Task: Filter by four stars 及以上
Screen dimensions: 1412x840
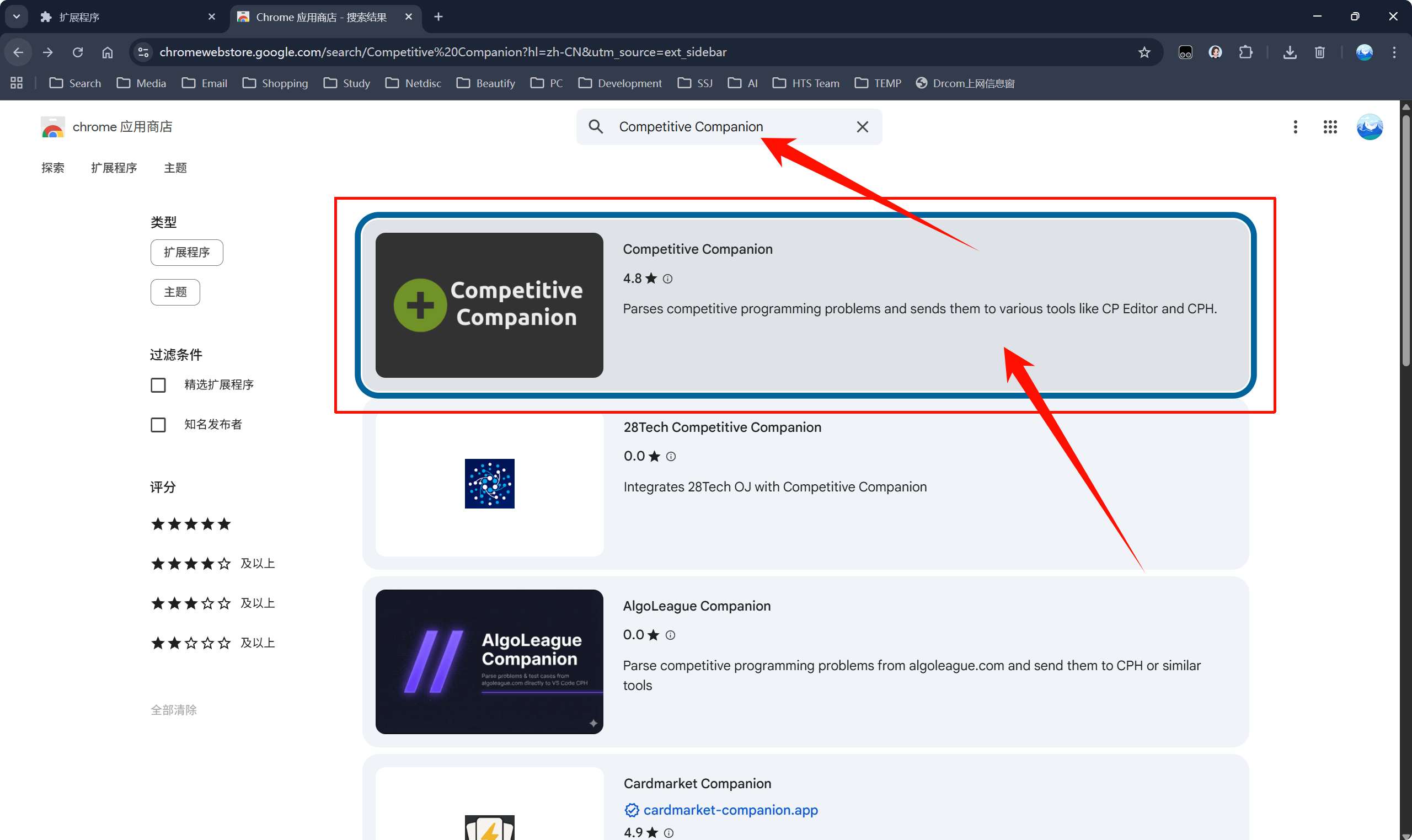Action: coord(213,564)
